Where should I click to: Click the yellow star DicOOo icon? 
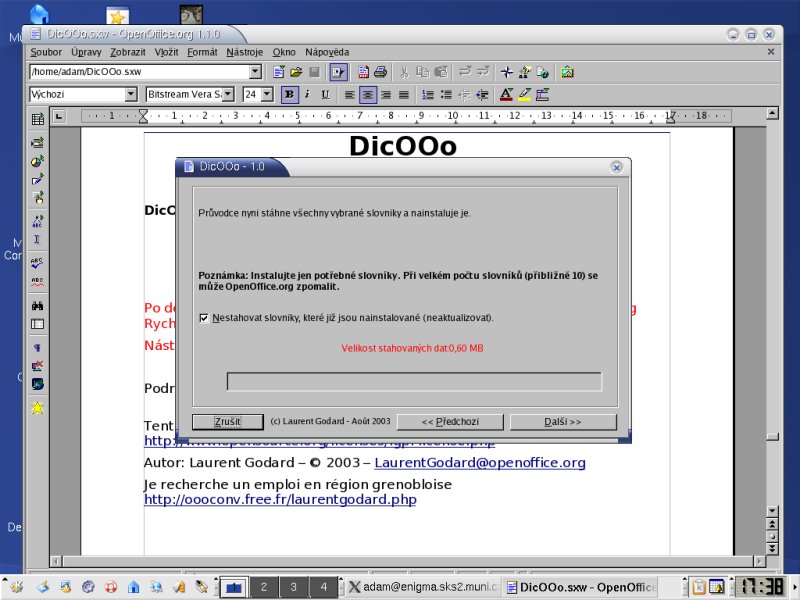tap(37, 408)
